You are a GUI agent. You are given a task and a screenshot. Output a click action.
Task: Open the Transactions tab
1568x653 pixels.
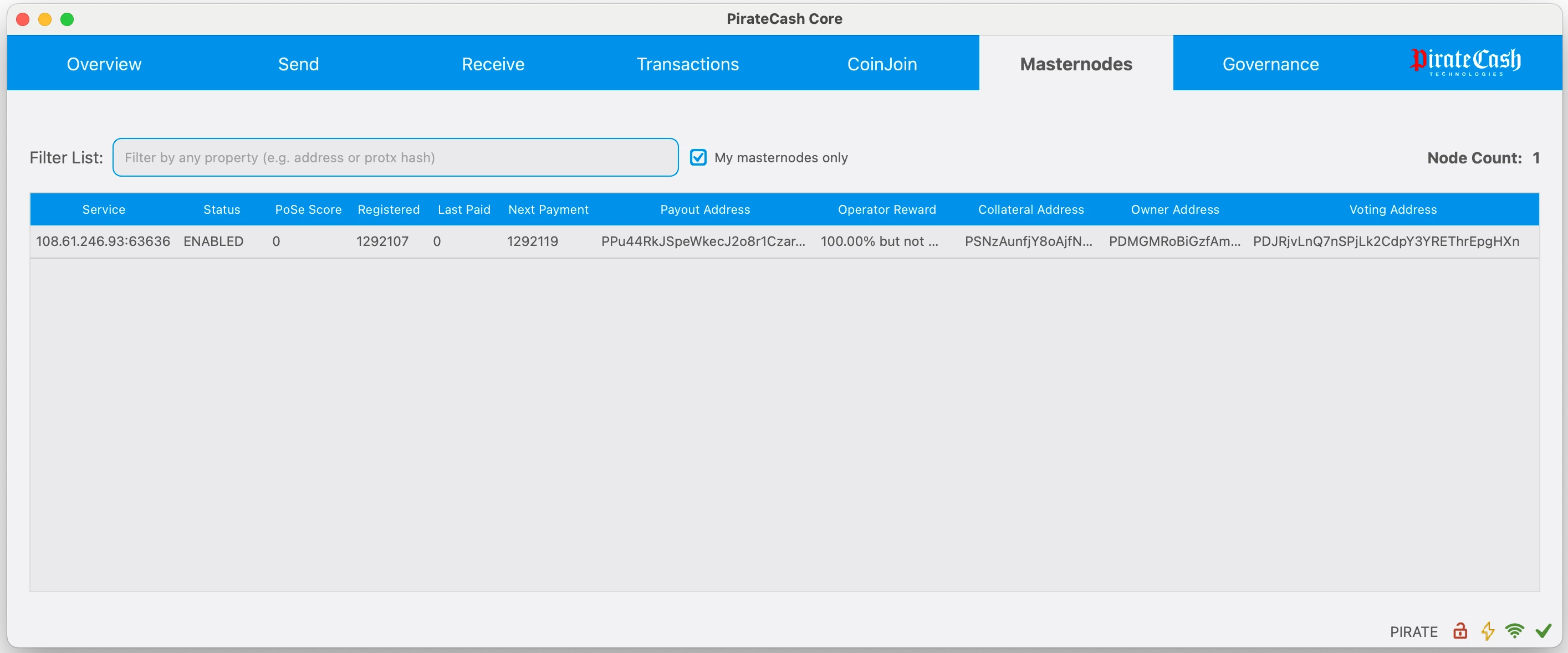[687, 63]
